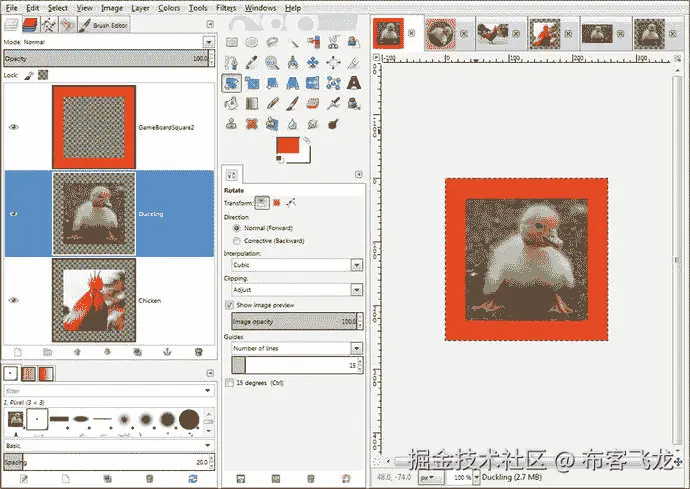Create a new layer
This screenshot has width=690, height=489.
(18, 352)
